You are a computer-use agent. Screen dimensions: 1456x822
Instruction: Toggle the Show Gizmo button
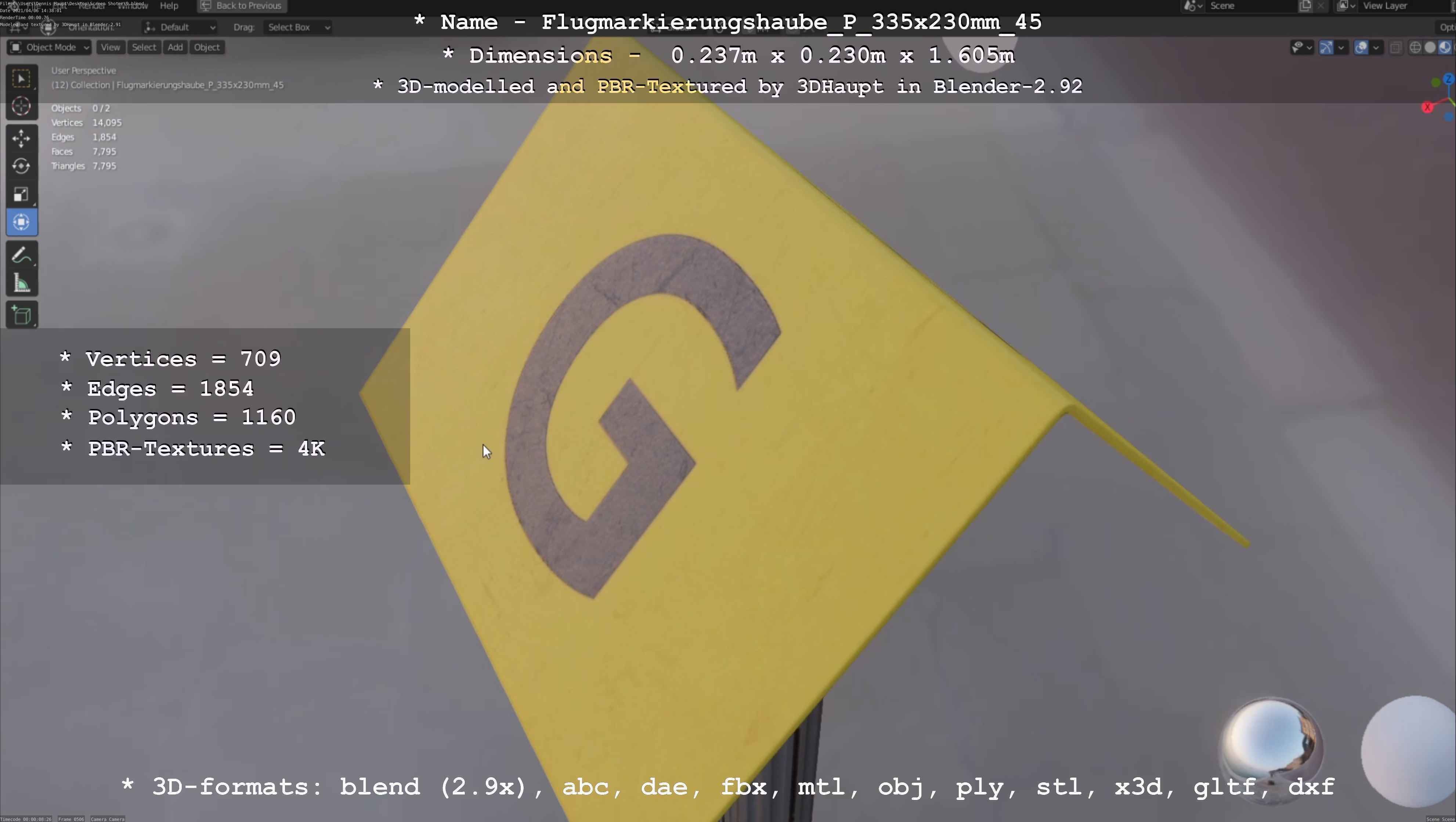point(1325,48)
